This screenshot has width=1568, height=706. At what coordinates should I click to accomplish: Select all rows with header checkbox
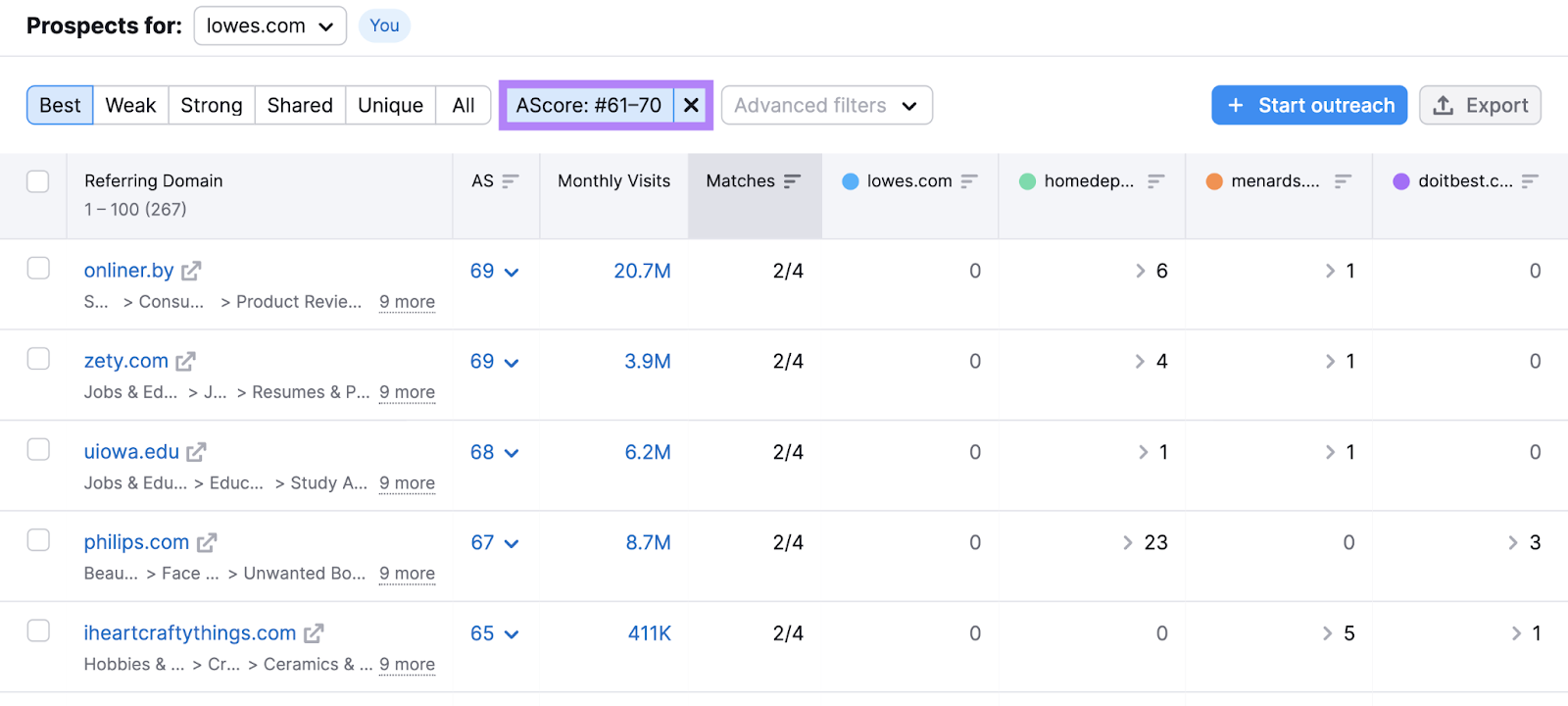point(38,181)
